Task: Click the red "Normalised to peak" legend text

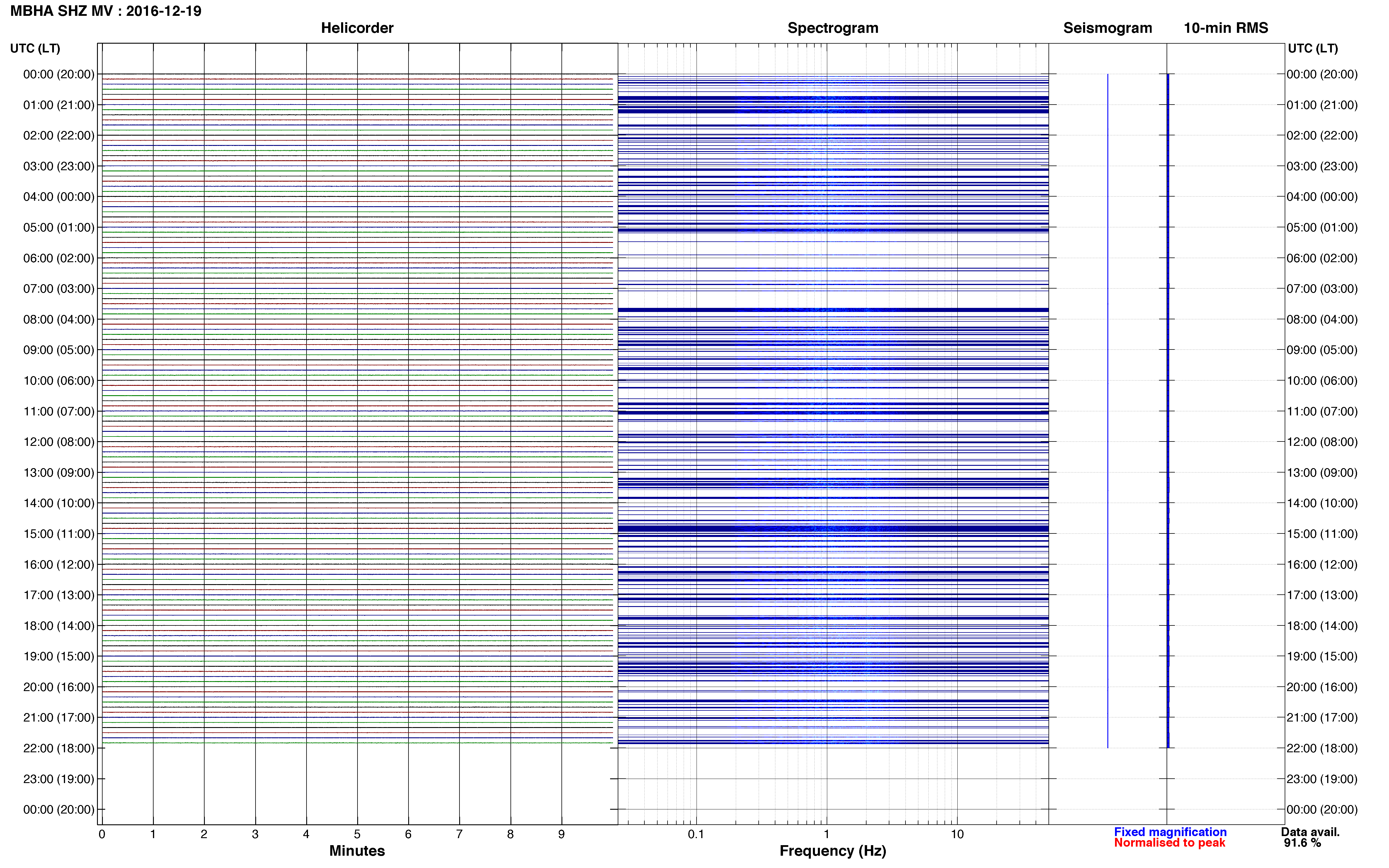Action: [x=1170, y=843]
